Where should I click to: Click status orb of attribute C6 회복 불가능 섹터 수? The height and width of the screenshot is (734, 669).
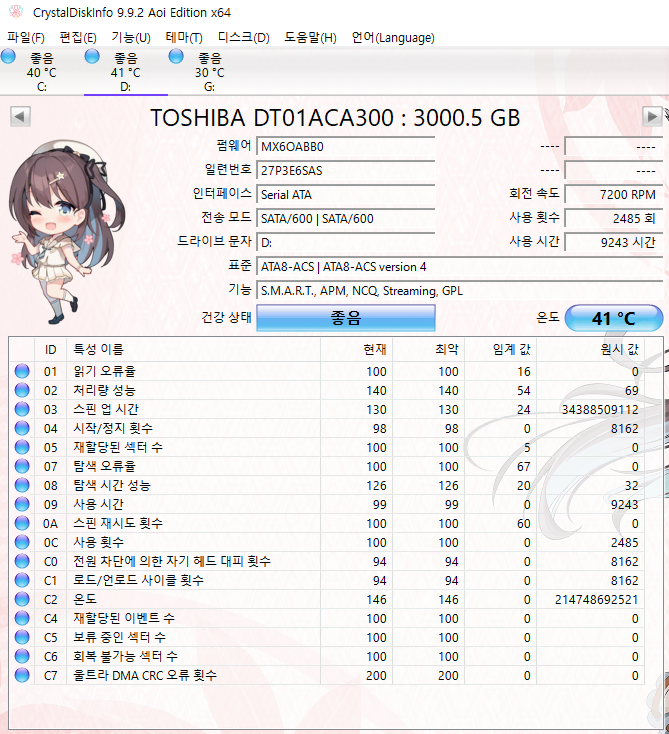coord(22,656)
